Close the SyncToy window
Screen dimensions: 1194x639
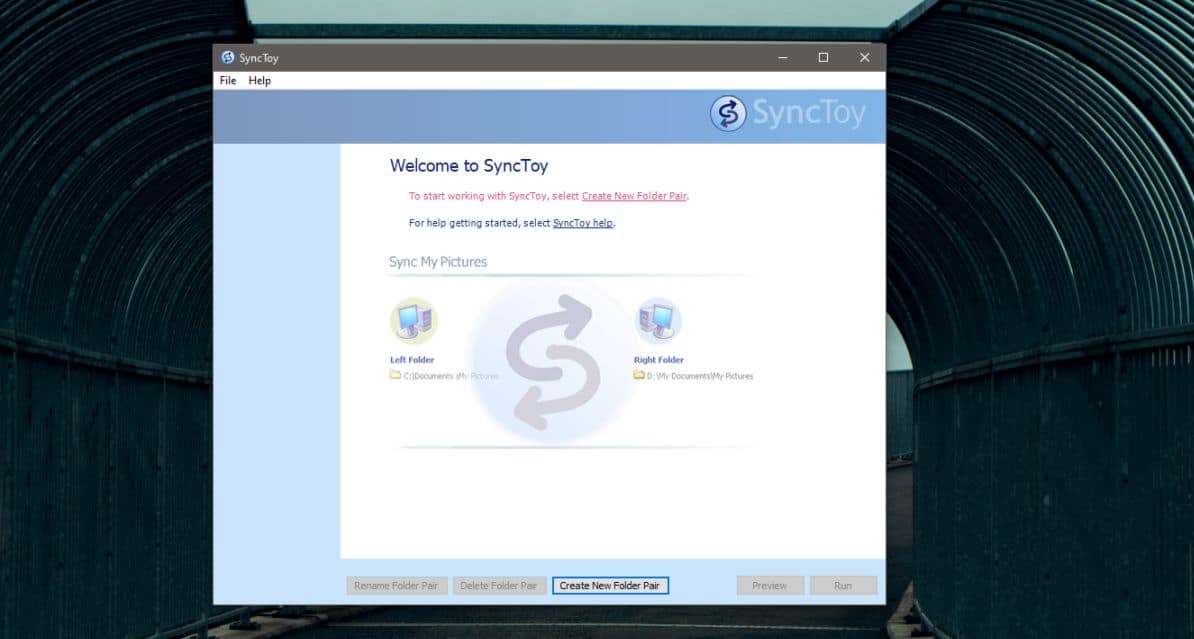(x=864, y=57)
